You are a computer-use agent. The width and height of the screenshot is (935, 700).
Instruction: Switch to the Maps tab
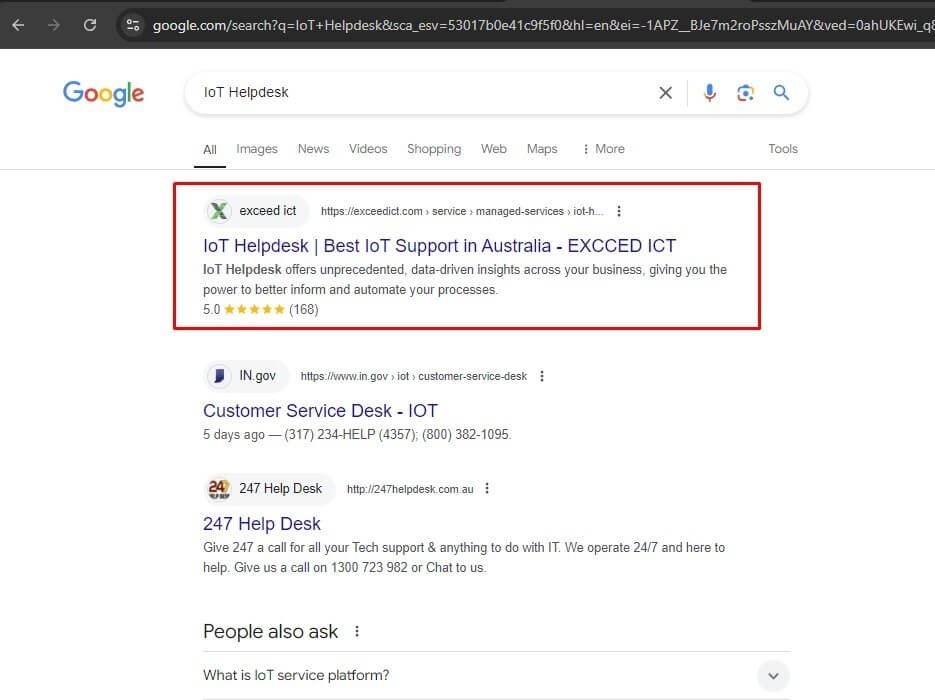(542, 149)
